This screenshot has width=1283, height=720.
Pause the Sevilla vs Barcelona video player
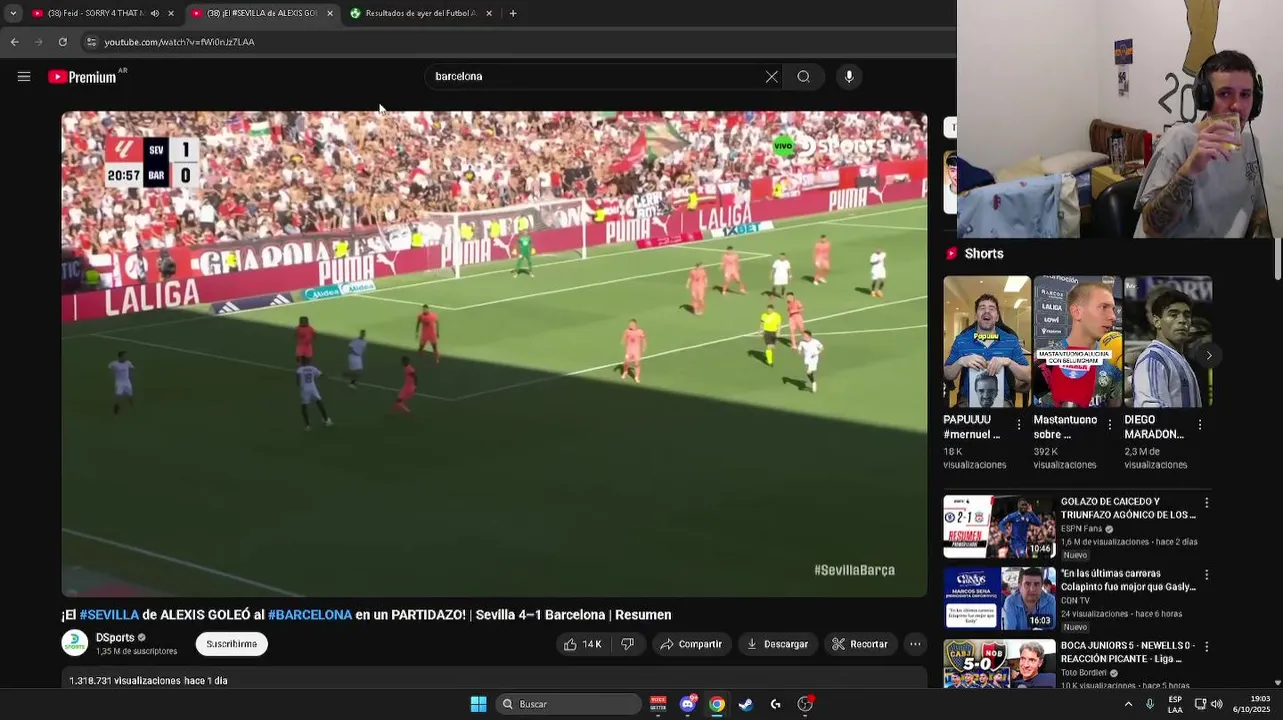pyautogui.click(x=494, y=354)
